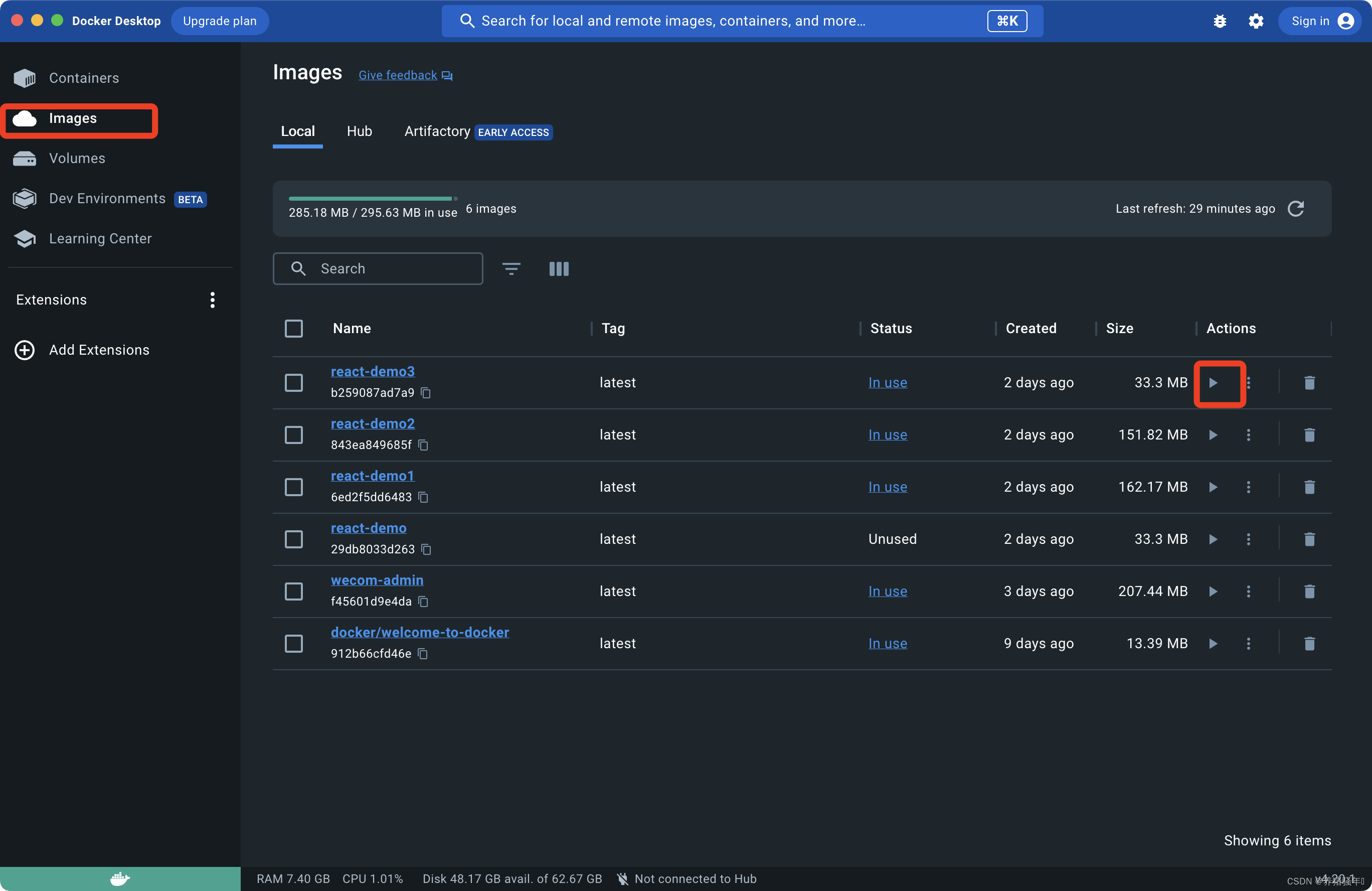
Task: Copy react-demo2 image ID
Action: pos(423,444)
